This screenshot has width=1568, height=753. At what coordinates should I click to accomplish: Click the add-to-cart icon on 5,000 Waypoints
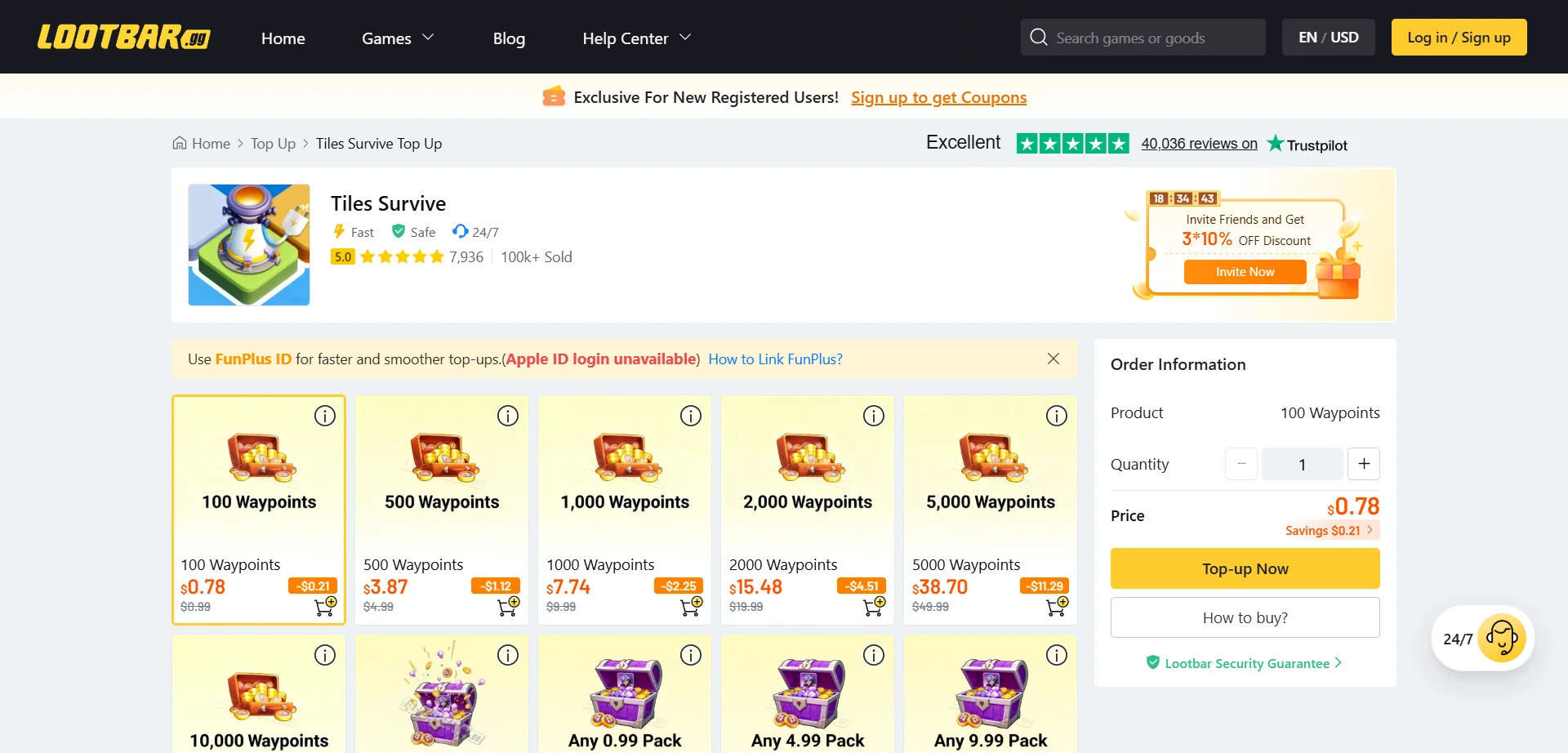point(1055,605)
